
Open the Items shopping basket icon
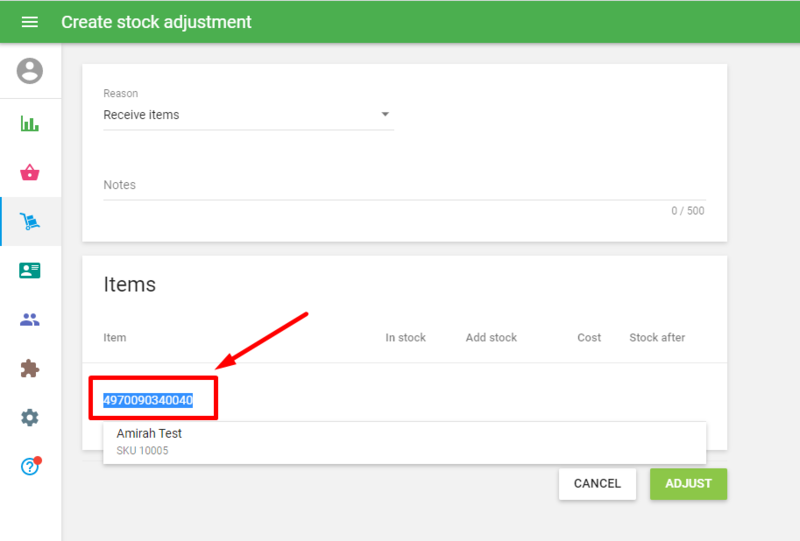[x=30, y=173]
